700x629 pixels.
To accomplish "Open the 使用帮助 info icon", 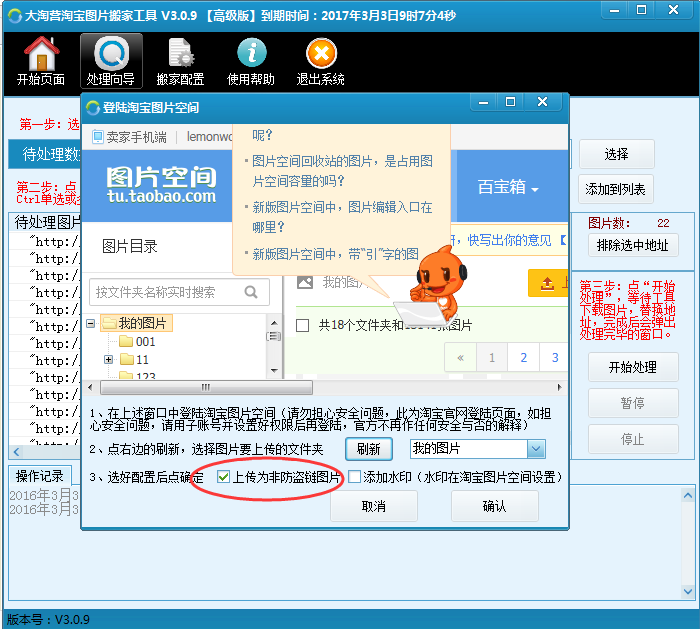I will 251,61.
